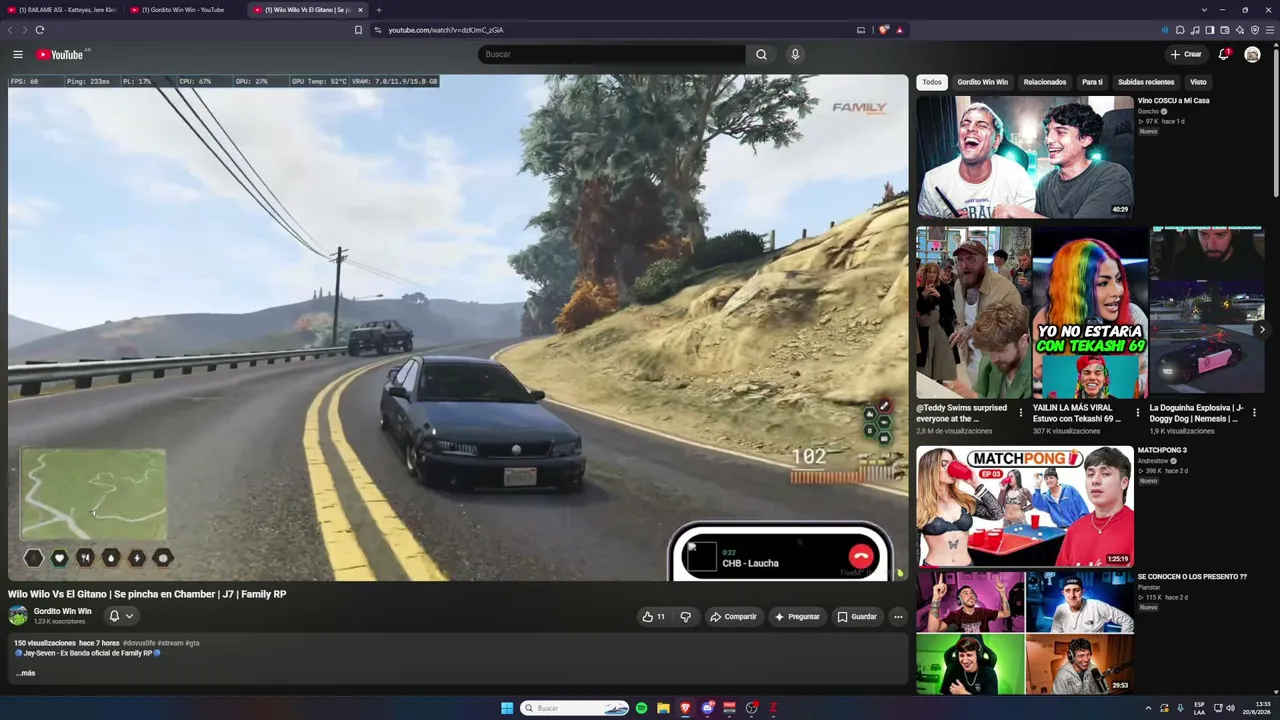Open Brave Shields lion icon
The image size is (1280, 720).
(884, 30)
